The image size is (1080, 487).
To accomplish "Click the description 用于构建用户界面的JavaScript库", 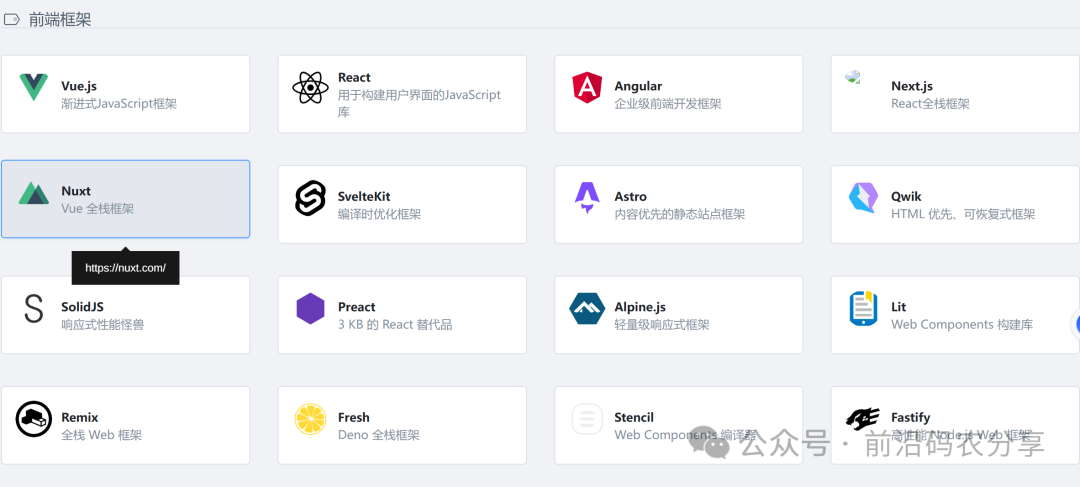I will pyautogui.click(x=419, y=103).
